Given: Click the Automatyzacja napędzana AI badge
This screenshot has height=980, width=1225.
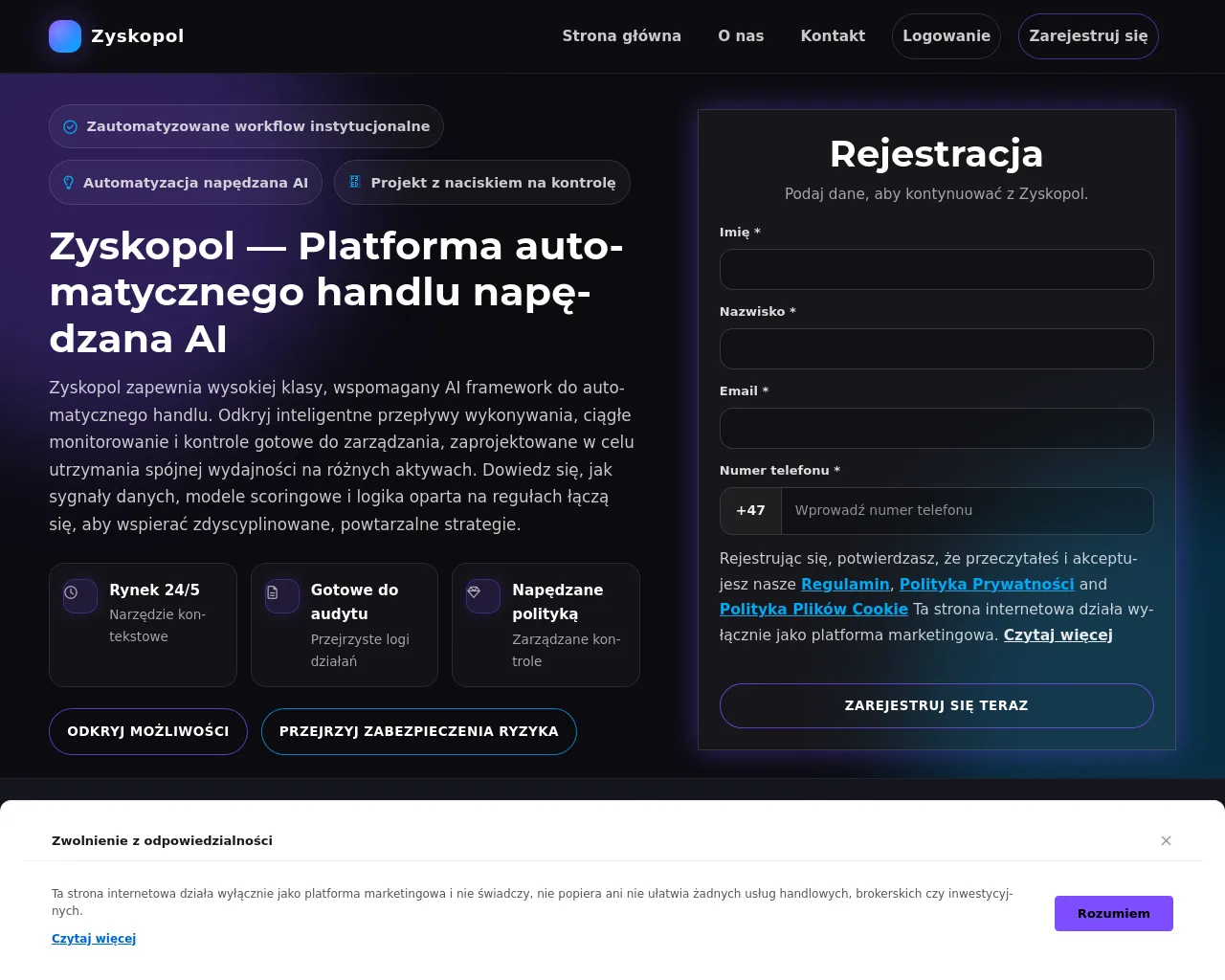Looking at the screenshot, I should click(186, 183).
